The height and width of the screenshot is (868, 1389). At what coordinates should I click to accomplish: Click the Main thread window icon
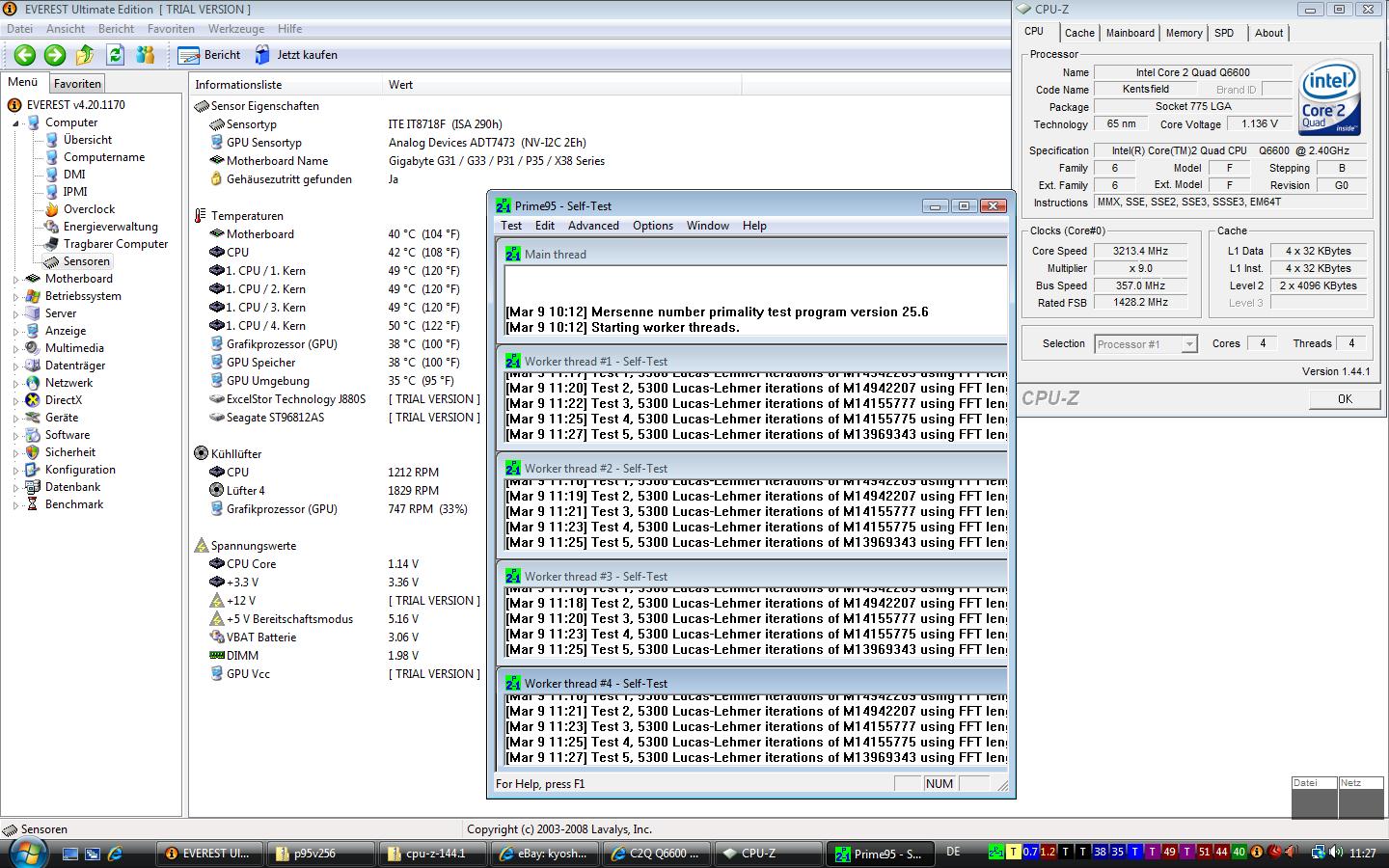click(x=513, y=255)
